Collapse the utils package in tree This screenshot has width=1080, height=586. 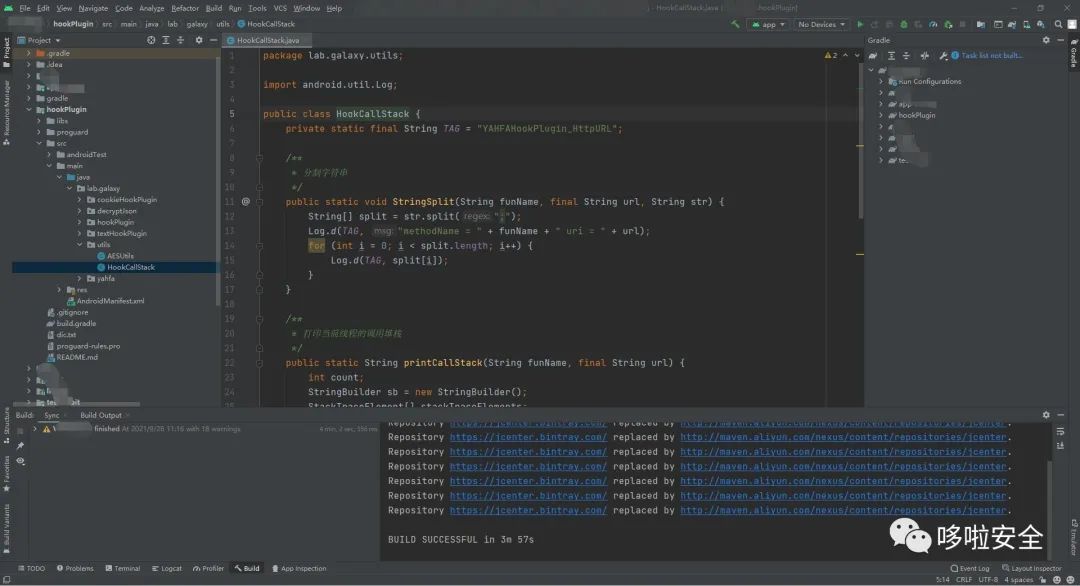pos(80,244)
